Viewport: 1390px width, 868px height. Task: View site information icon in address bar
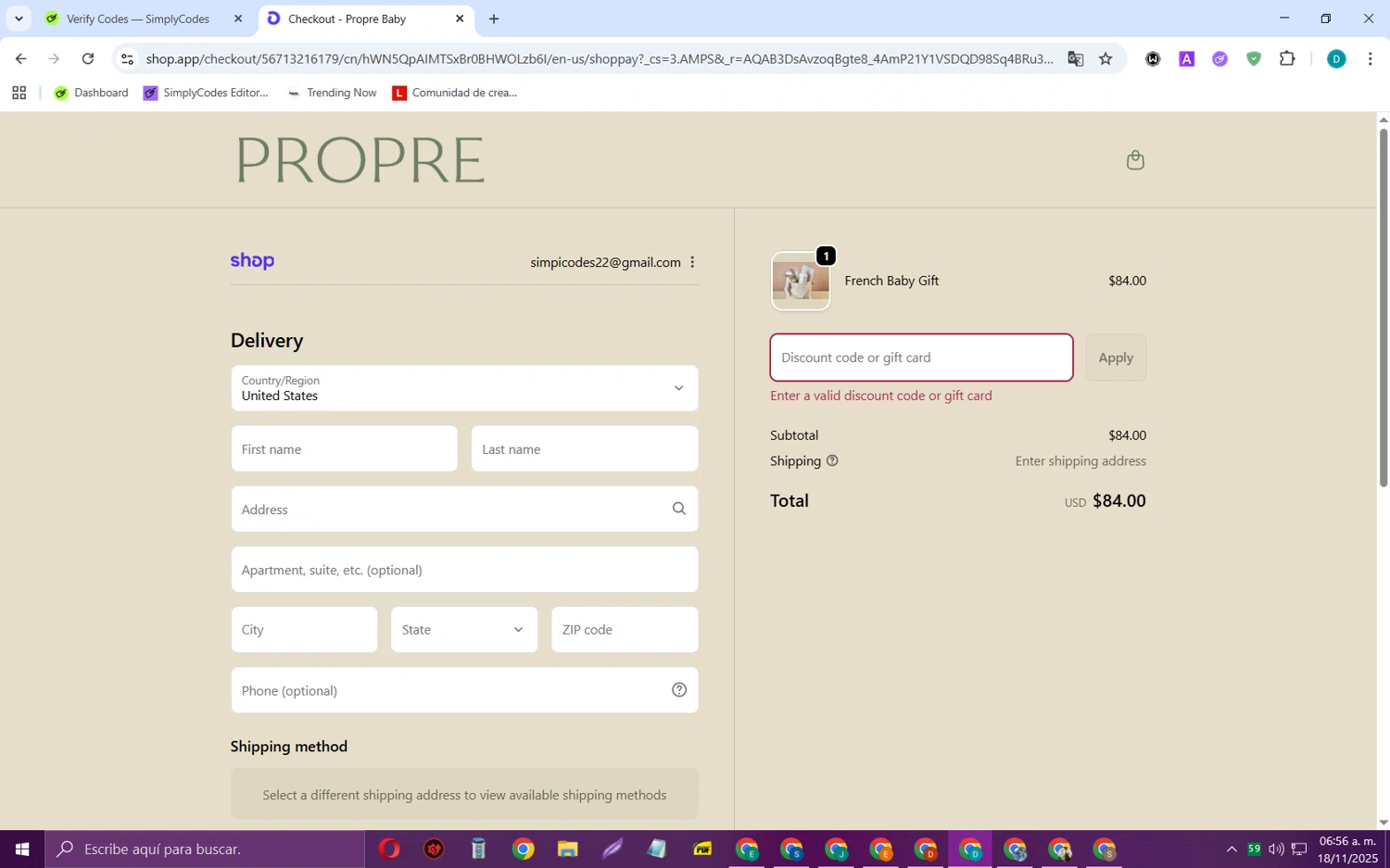pyautogui.click(x=128, y=59)
